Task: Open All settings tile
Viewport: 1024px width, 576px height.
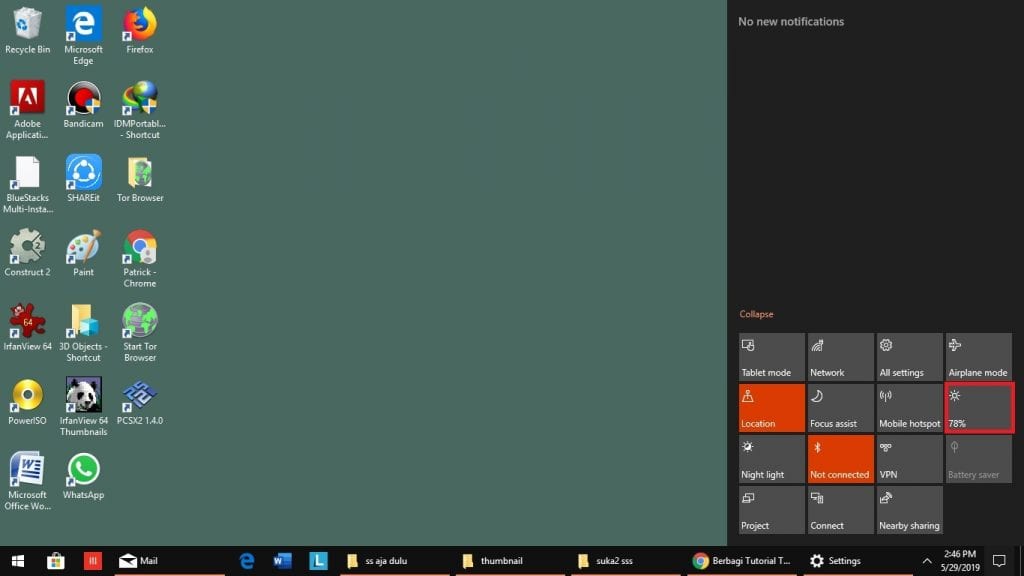Action: tap(910, 357)
